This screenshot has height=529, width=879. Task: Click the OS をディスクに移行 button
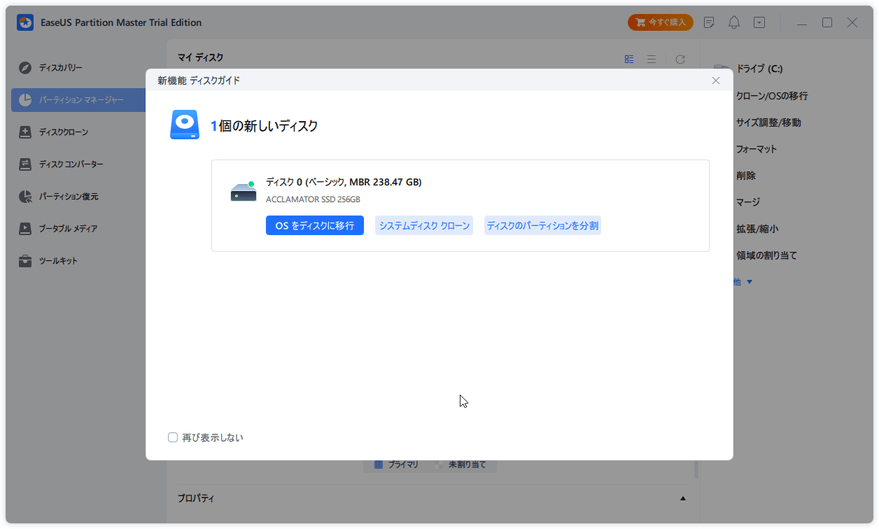pyautogui.click(x=314, y=226)
